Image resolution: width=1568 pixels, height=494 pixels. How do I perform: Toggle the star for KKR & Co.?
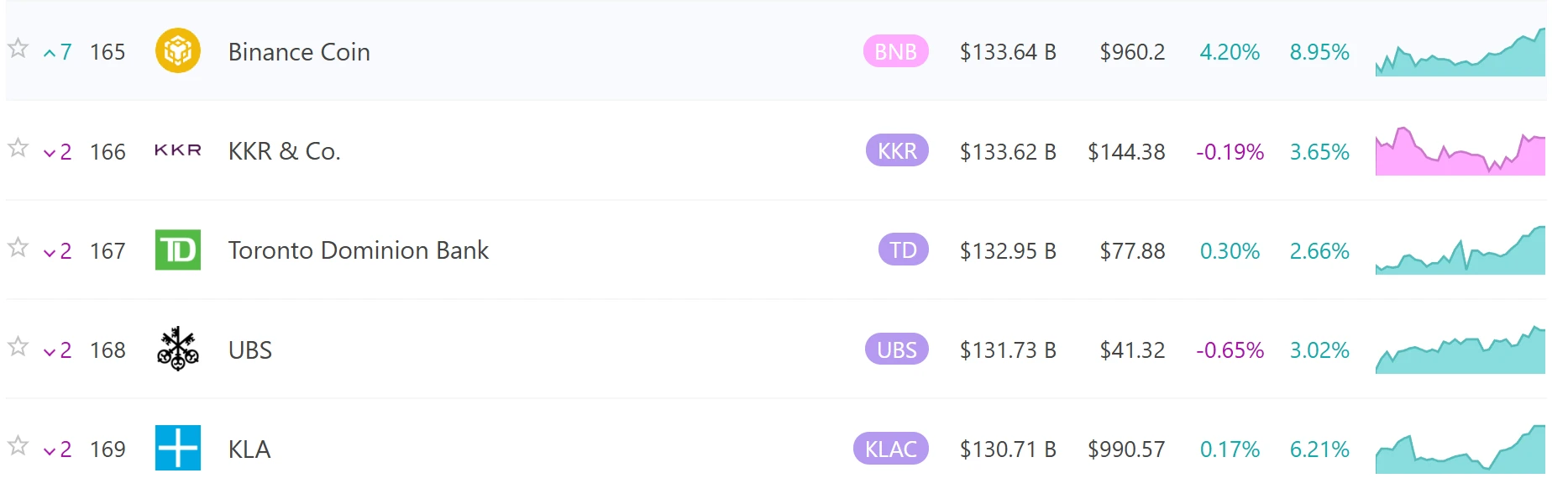pos(18,149)
